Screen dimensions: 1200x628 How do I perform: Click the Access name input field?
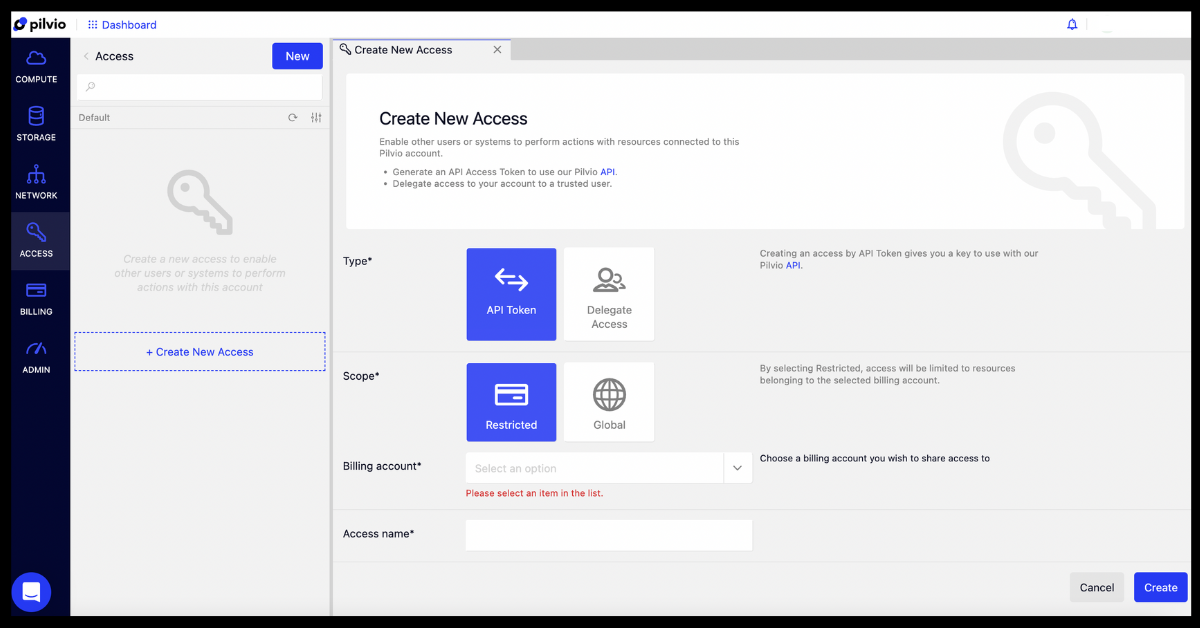pyautogui.click(x=608, y=535)
